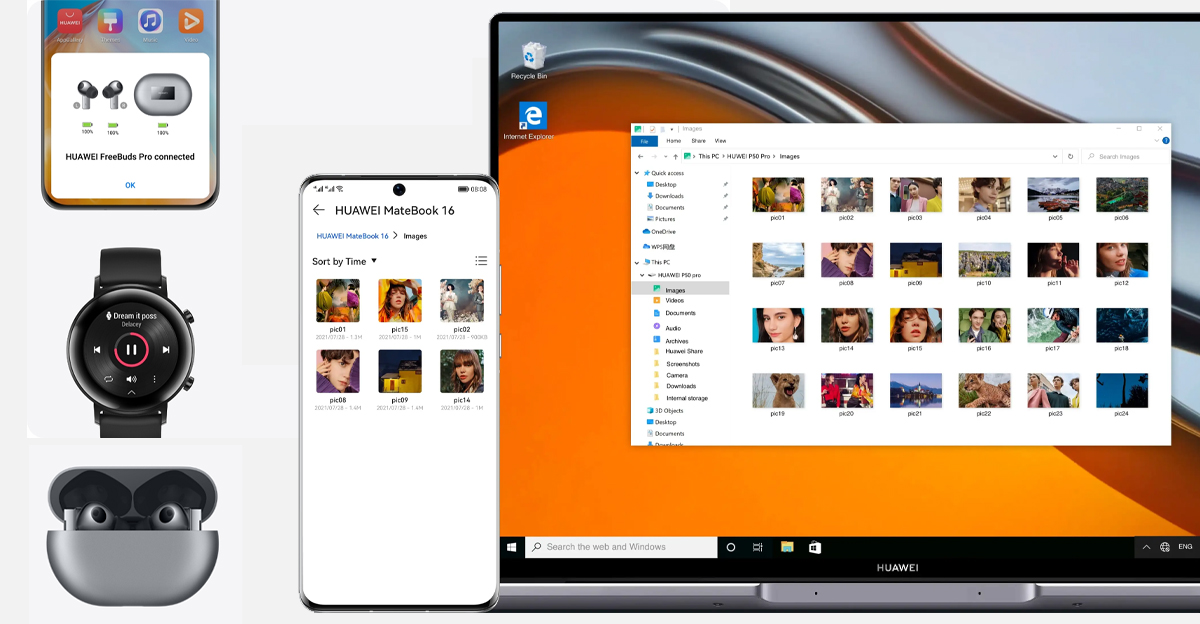Tap the back arrow on phone file manager
1200x624 pixels.
click(319, 210)
